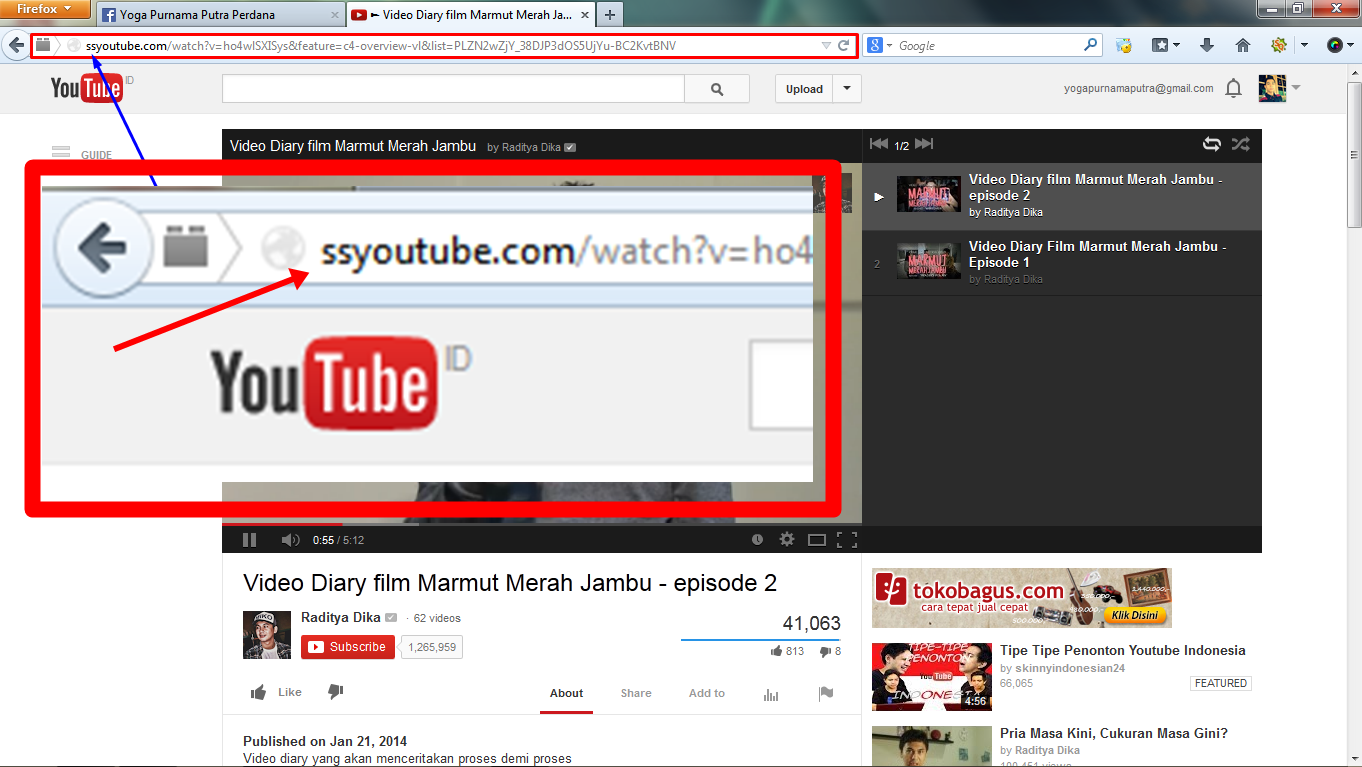Pause the video playback

249,540
